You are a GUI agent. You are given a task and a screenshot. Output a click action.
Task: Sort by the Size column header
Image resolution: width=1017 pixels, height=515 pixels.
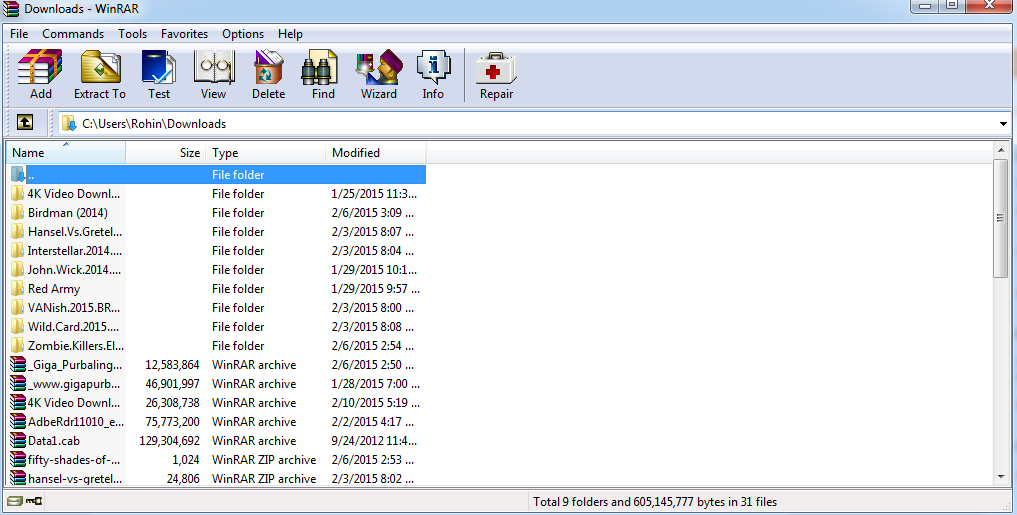click(166, 153)
